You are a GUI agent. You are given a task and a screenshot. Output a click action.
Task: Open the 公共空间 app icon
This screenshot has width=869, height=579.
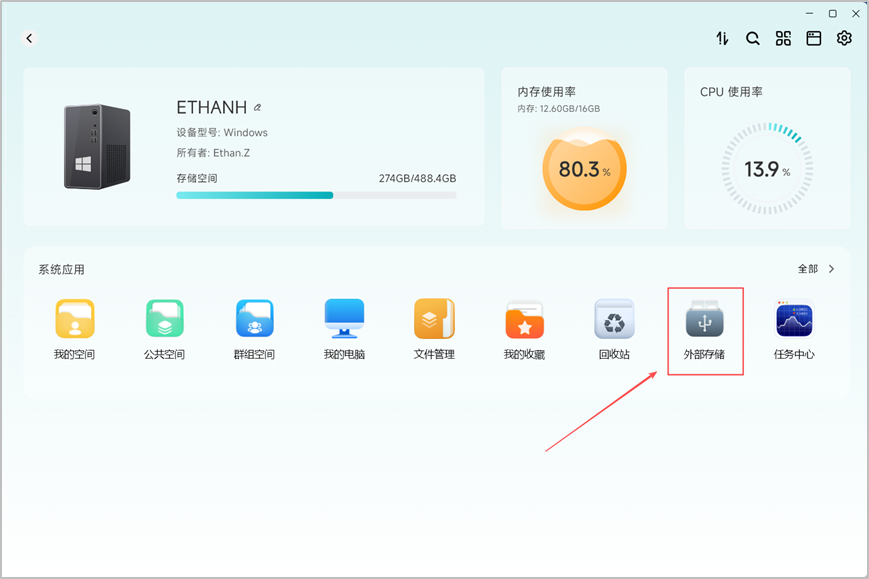point(165,319)
